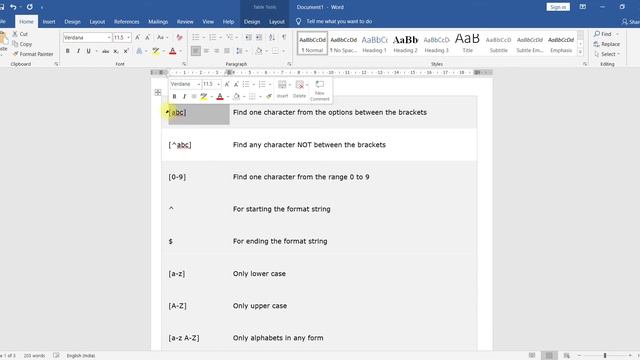Image resolution: width=640 pixels, height=360 pixels.
Task: Click Insert icon in the mini toolbar
Action: click(x=282, y=89)
